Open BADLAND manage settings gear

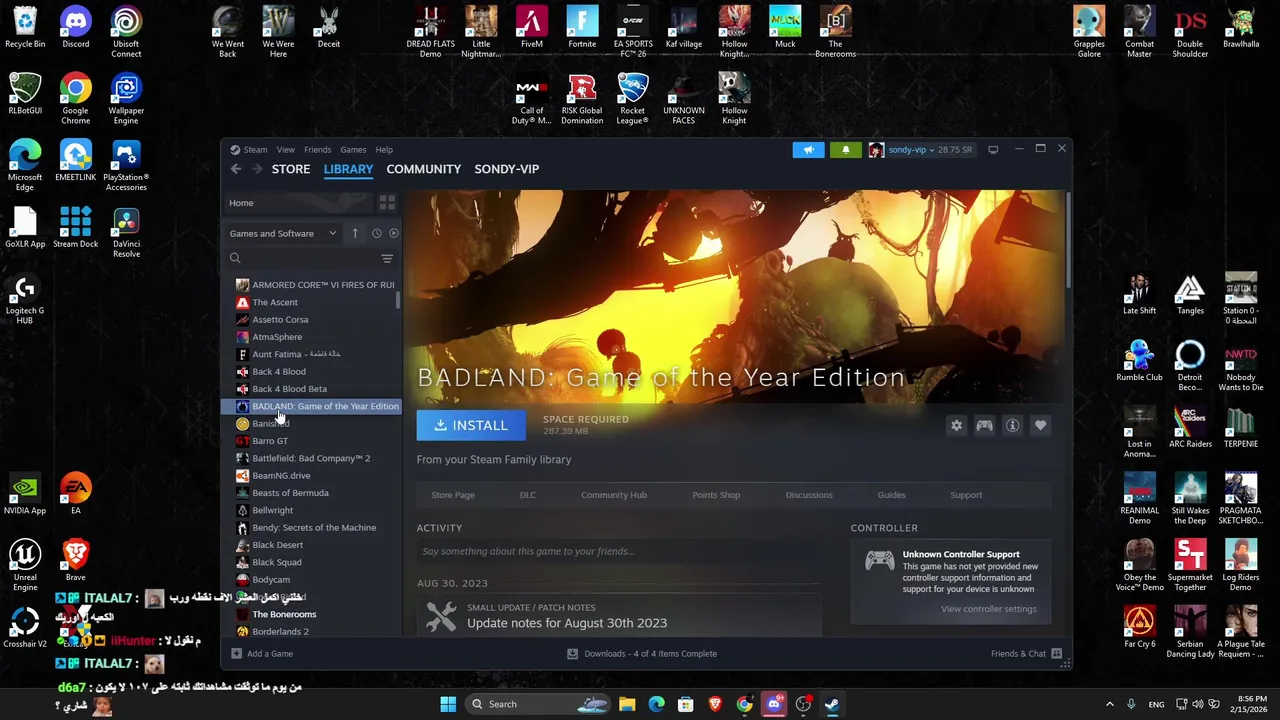(x=956, y=426)
